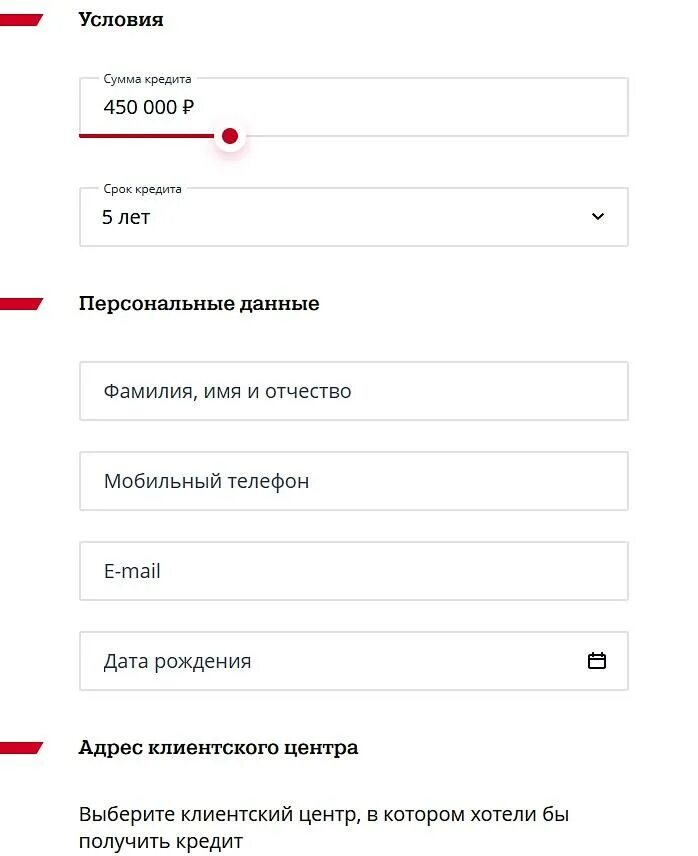Click the "Персональные данные" section heading
Viewport: 698px width, 856px height.
tap(199, 304)
